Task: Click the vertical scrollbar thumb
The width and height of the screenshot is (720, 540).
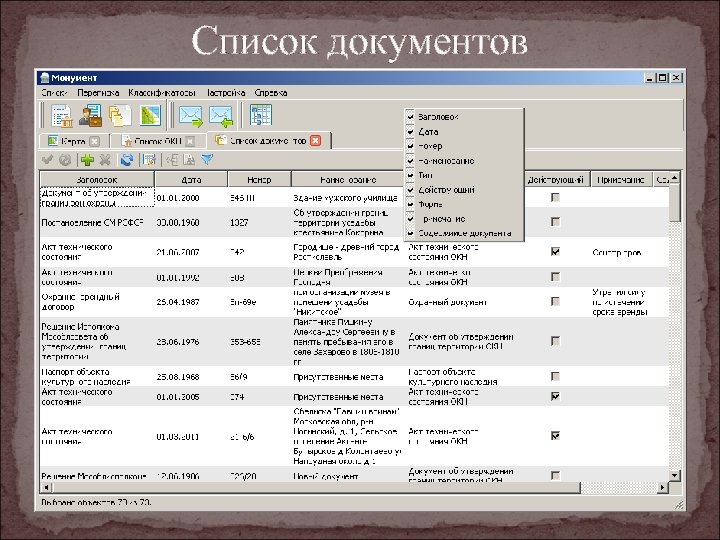Action: pos(674,203)
